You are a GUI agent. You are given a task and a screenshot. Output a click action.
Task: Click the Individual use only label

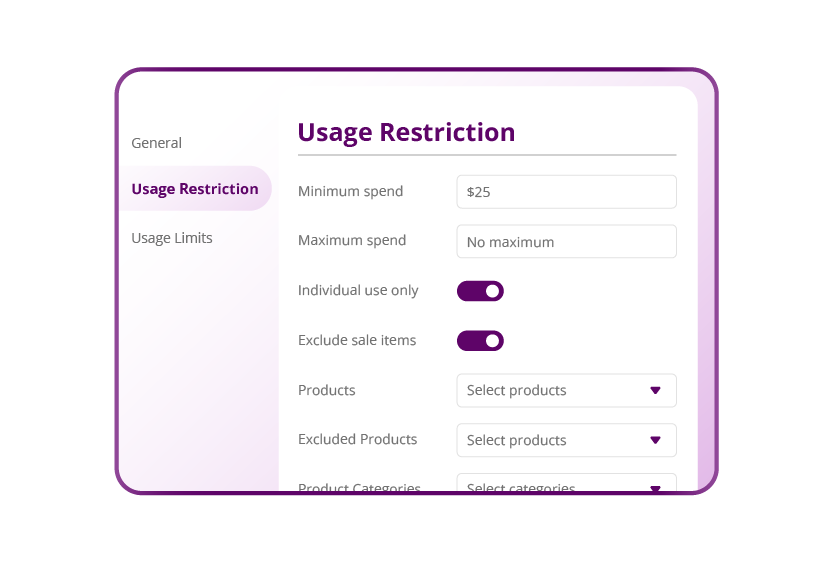click(358, 290)
